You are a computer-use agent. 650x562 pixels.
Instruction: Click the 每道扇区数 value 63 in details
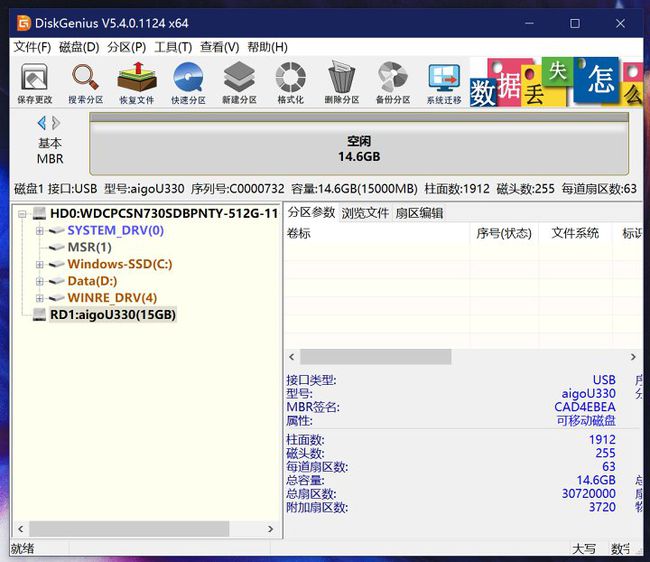tap(609, 467)
